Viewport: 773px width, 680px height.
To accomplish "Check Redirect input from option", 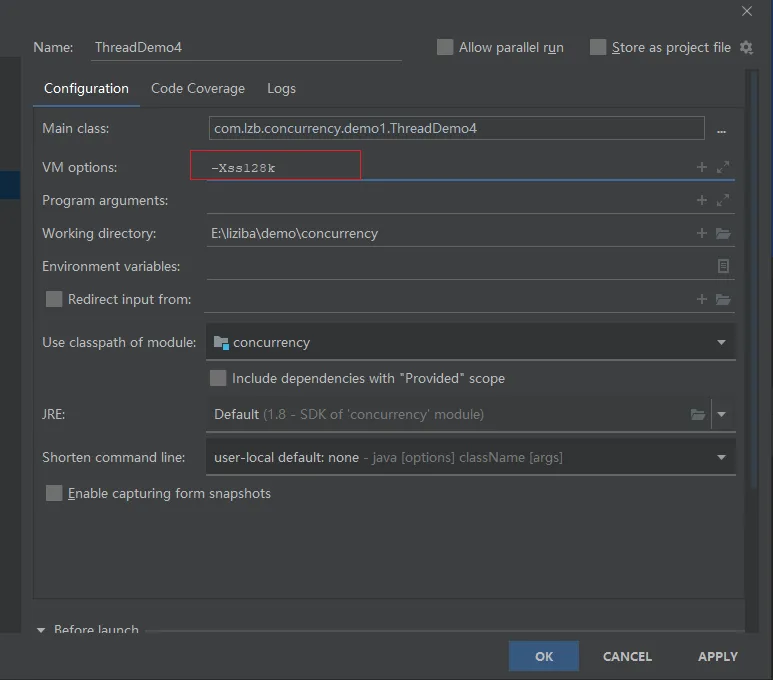I will [54, 299].
